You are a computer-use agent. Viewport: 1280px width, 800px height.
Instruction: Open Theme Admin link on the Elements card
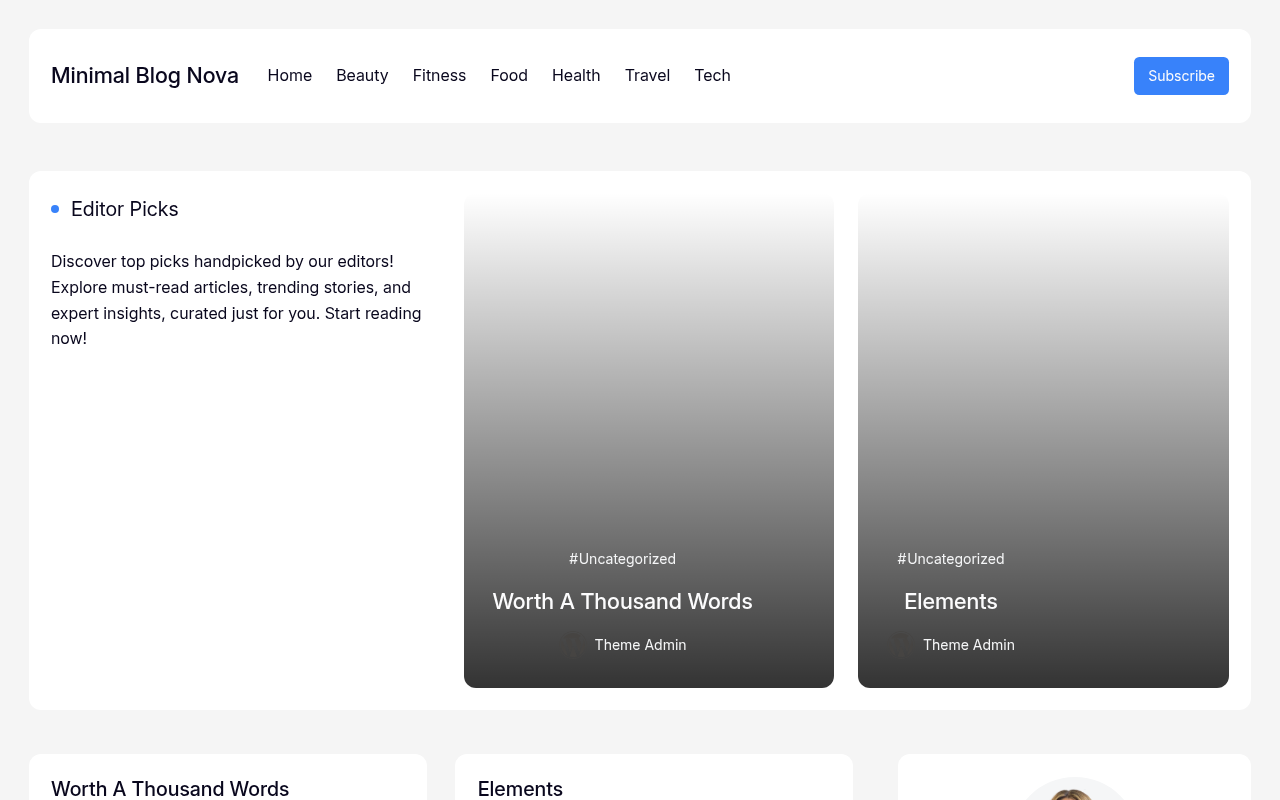point(969,645)
